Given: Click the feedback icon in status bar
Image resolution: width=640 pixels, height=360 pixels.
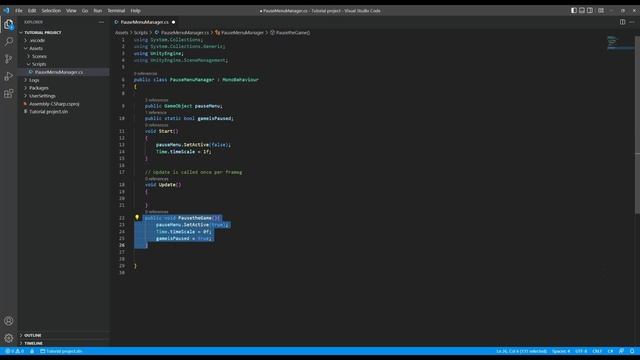Looking at the screenshot, I should [x=621, y=351].
